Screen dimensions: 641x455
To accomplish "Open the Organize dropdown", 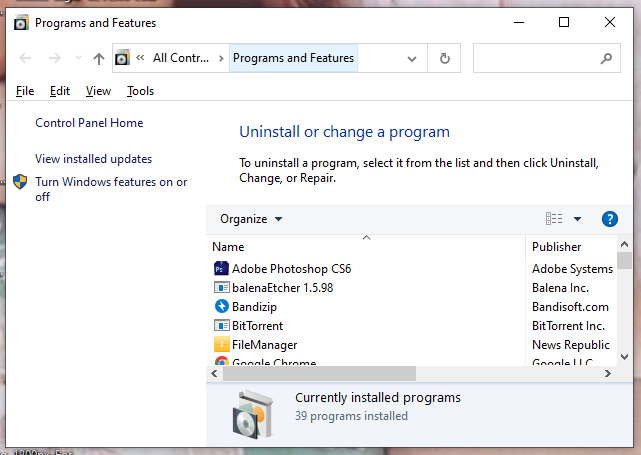I will tap(251, 219).
